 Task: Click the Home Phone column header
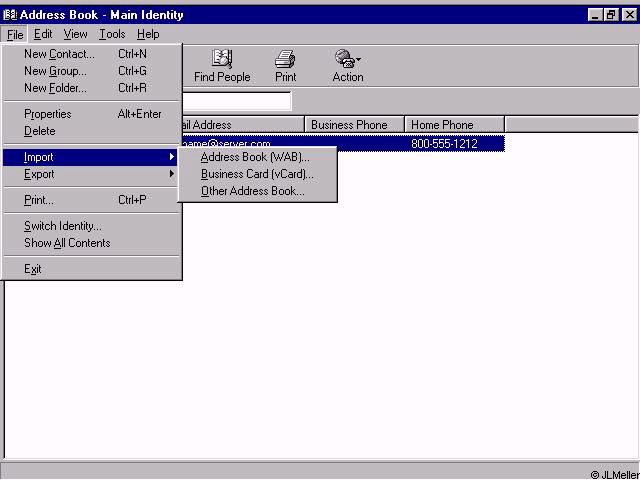[454, 125]
